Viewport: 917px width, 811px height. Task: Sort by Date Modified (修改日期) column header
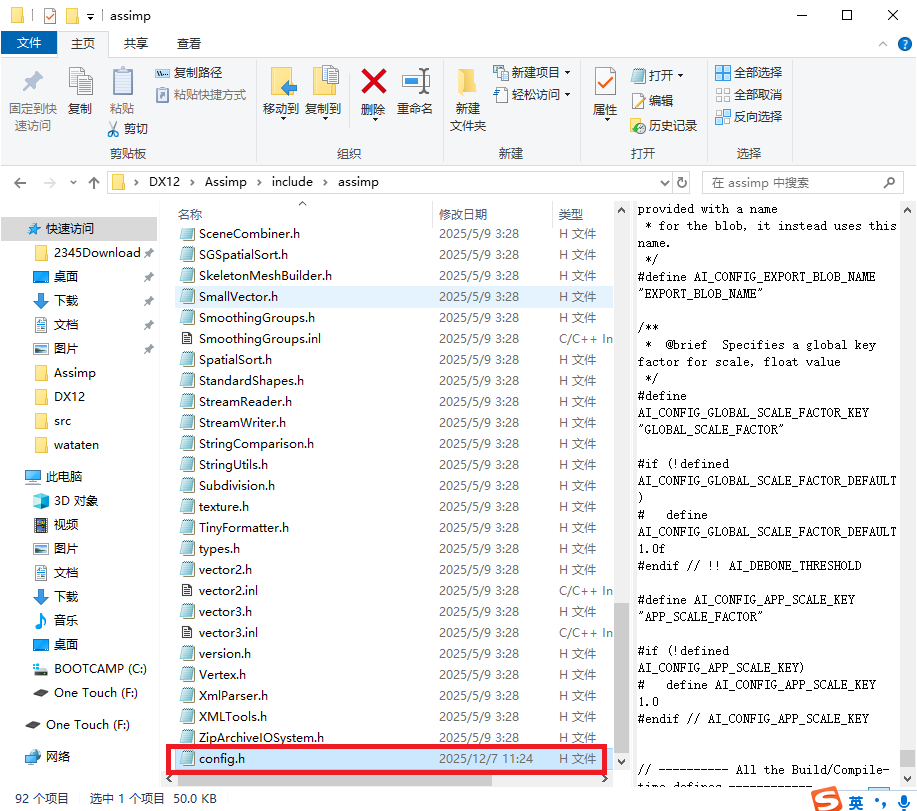463,215
